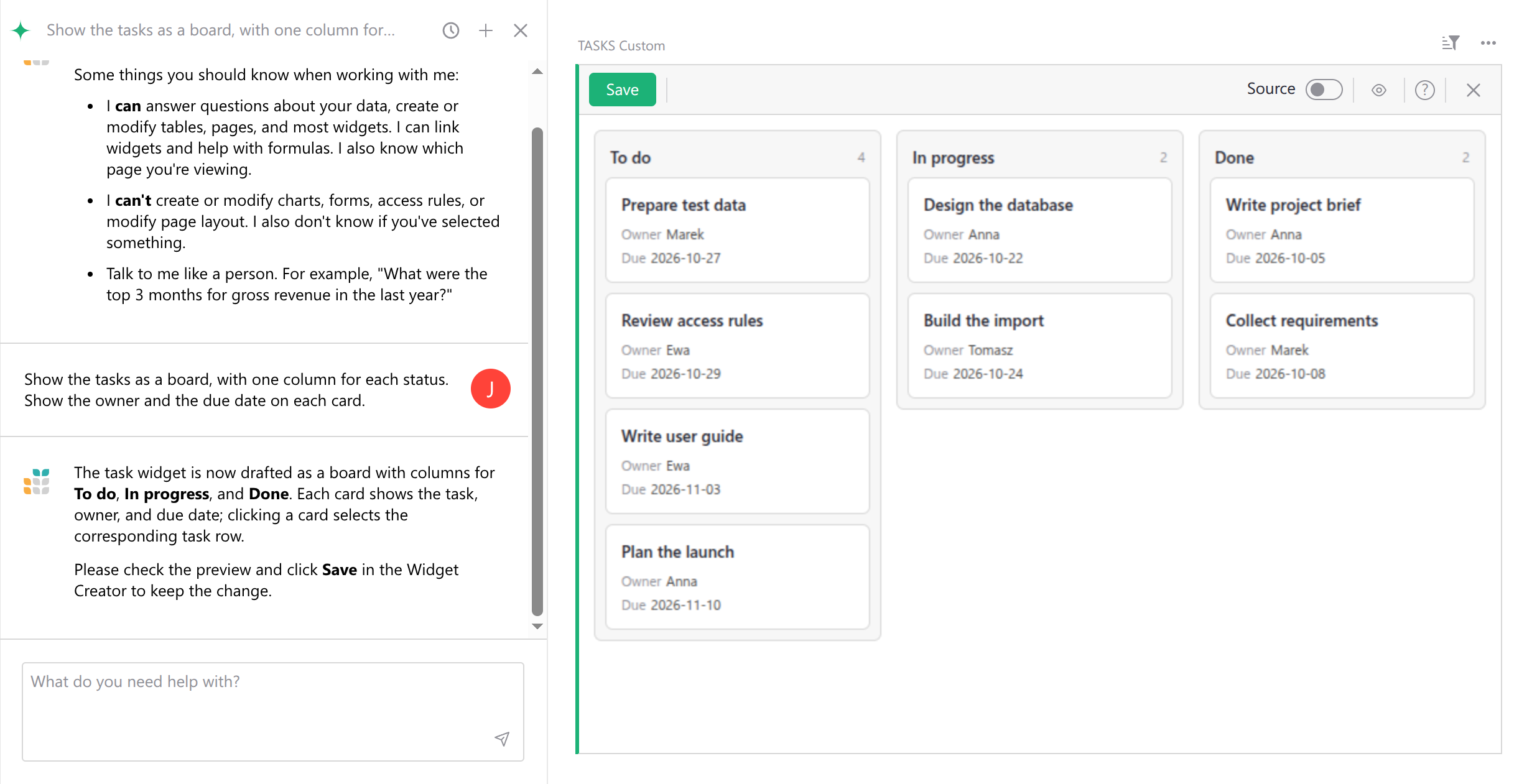Screen dimensions: 1532x784
Task: Click the 'Due 2026-11-10' text
Action: point(671,605)
